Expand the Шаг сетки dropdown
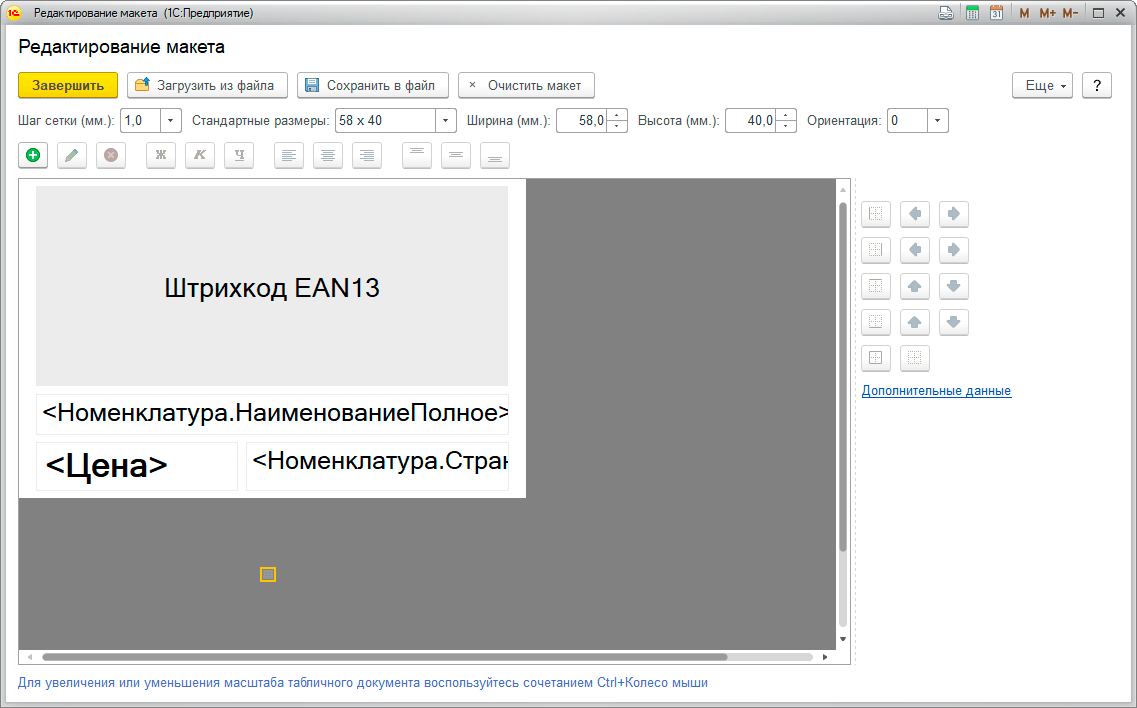The image size is (1137, 708). pos(169,121)
